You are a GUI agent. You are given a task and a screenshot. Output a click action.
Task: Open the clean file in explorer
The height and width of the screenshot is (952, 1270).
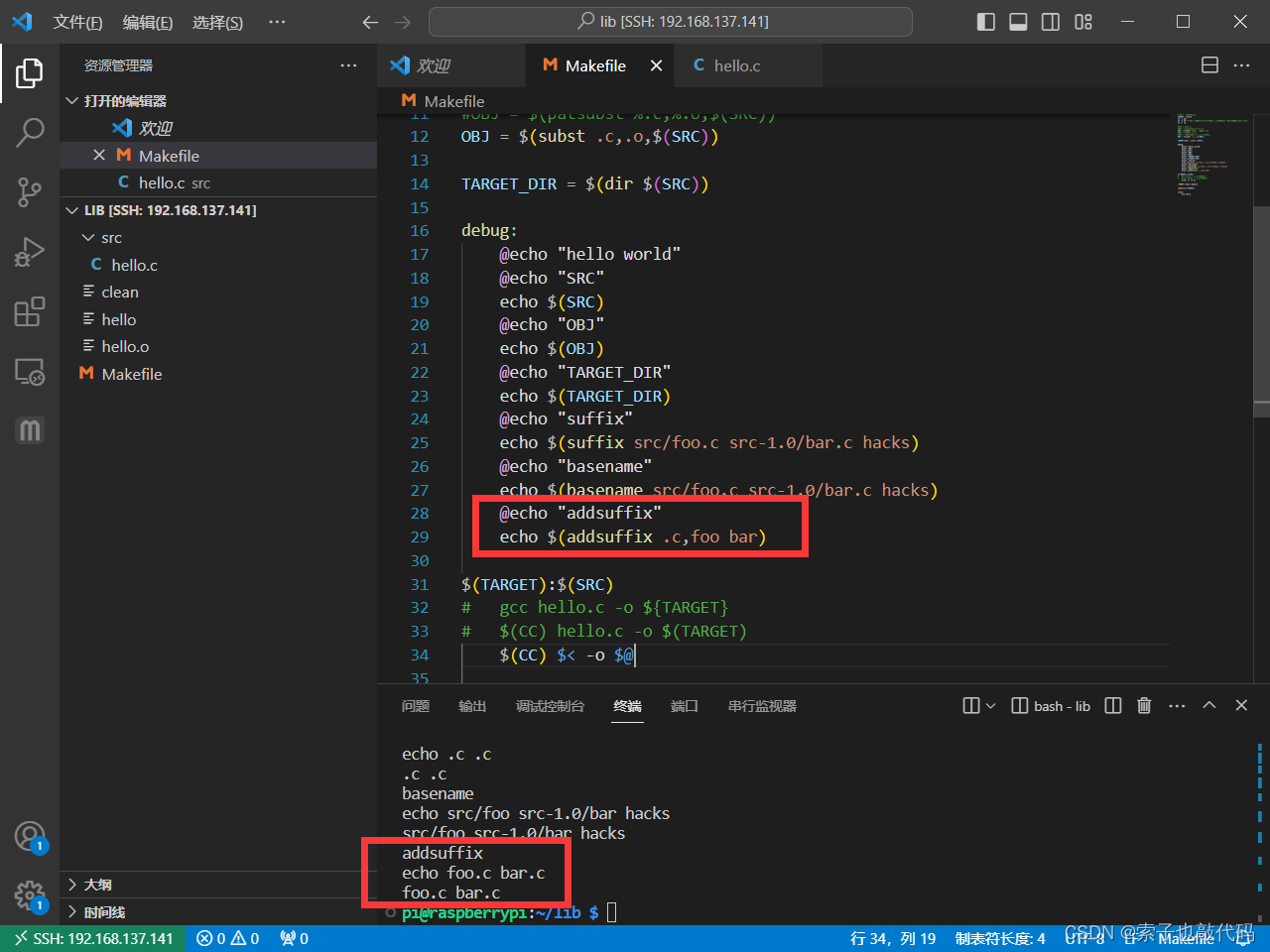point(218,293)
